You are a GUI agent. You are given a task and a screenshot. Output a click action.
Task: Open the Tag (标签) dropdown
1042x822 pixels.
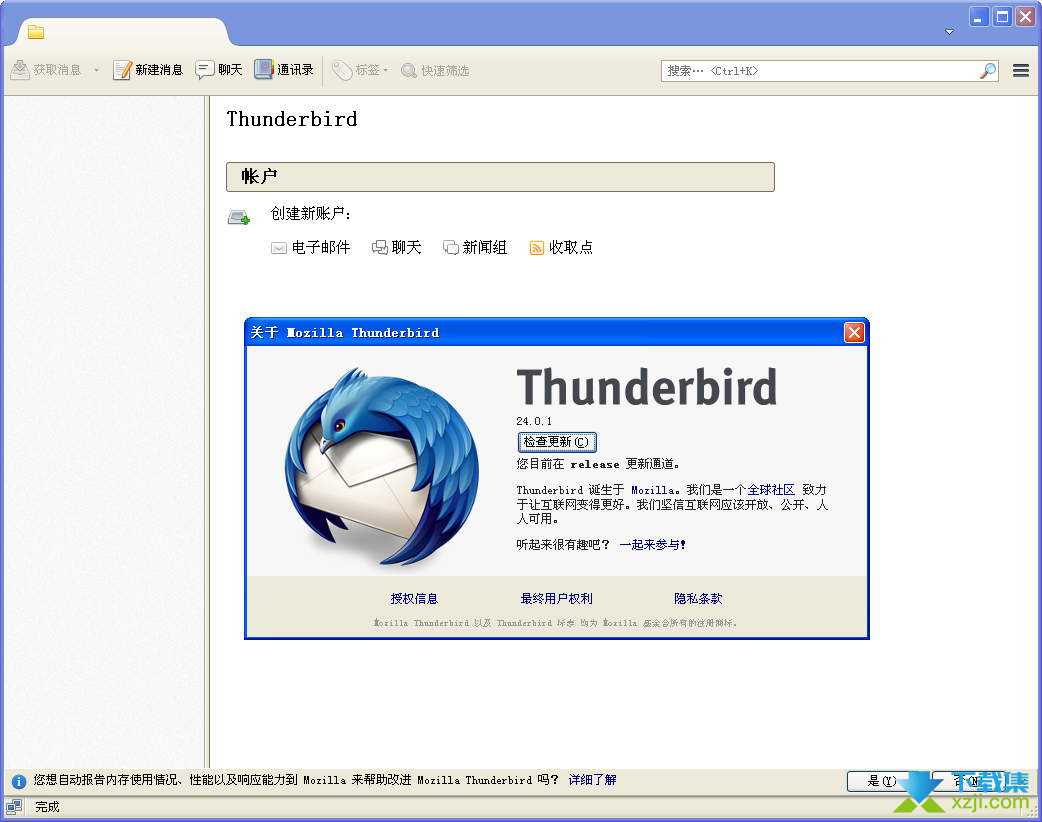click(x=360, y=70)
